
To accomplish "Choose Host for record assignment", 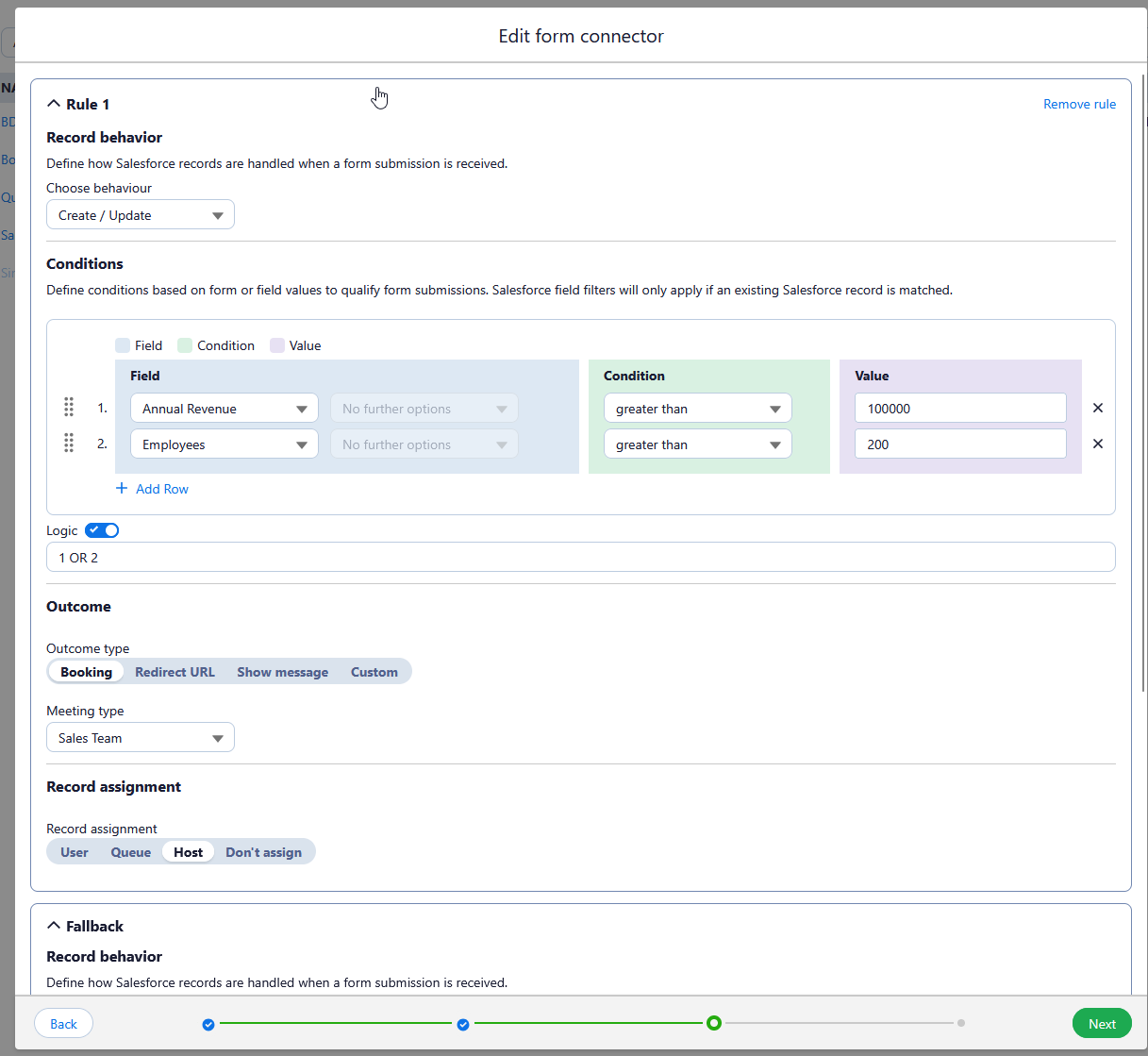I will [x=189, y=852].
